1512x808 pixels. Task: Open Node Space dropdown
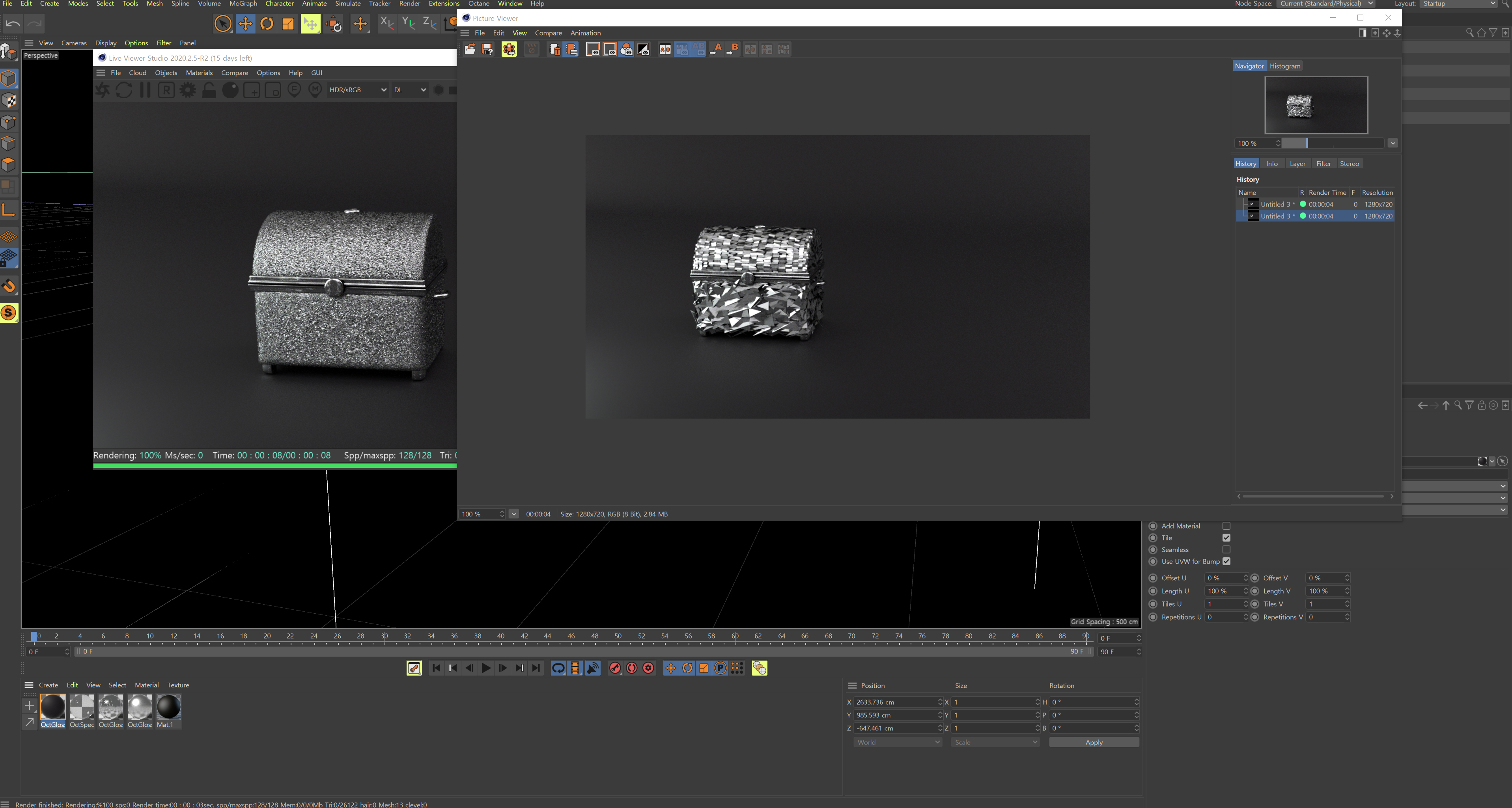[1327, 4]
